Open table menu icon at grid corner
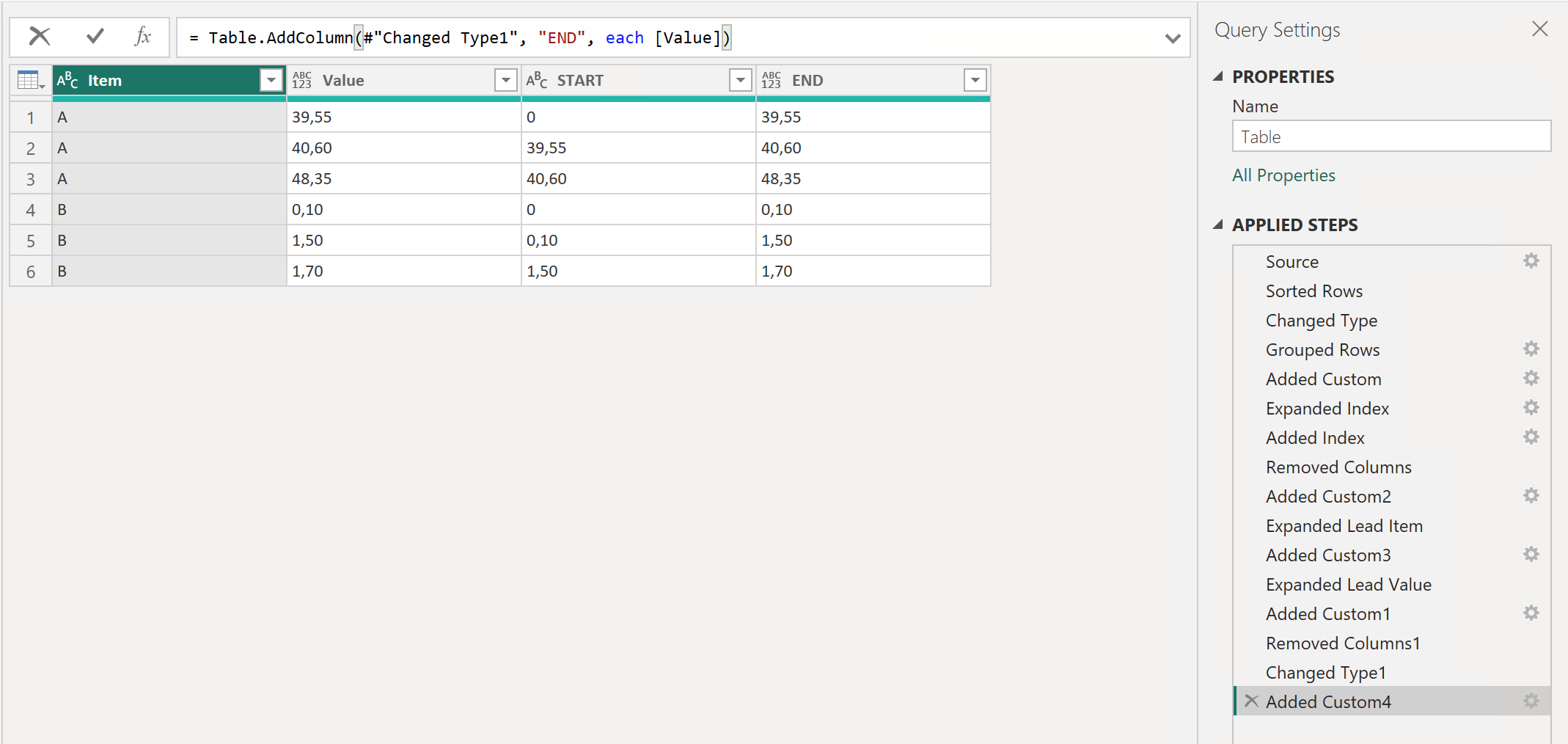 click(31, 80)
